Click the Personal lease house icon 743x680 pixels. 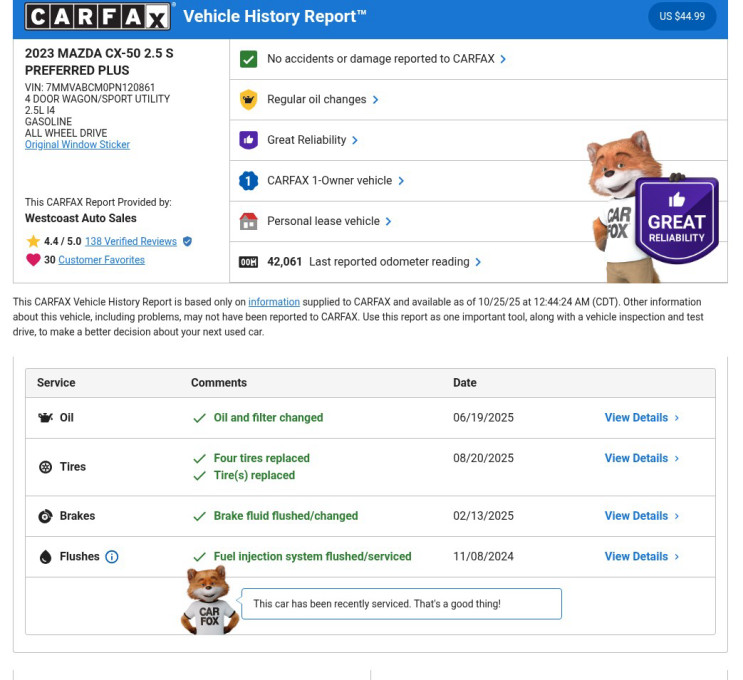coord(249,221)
